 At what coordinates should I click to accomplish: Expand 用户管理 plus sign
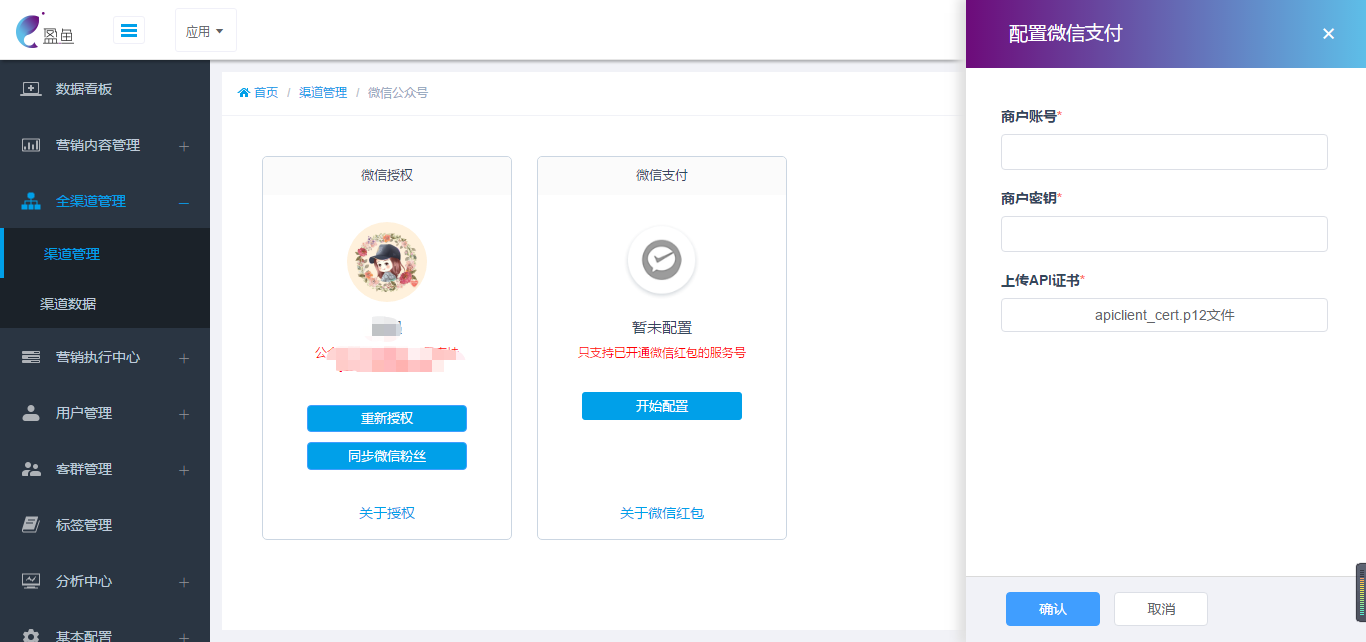(x=184, y=414)
